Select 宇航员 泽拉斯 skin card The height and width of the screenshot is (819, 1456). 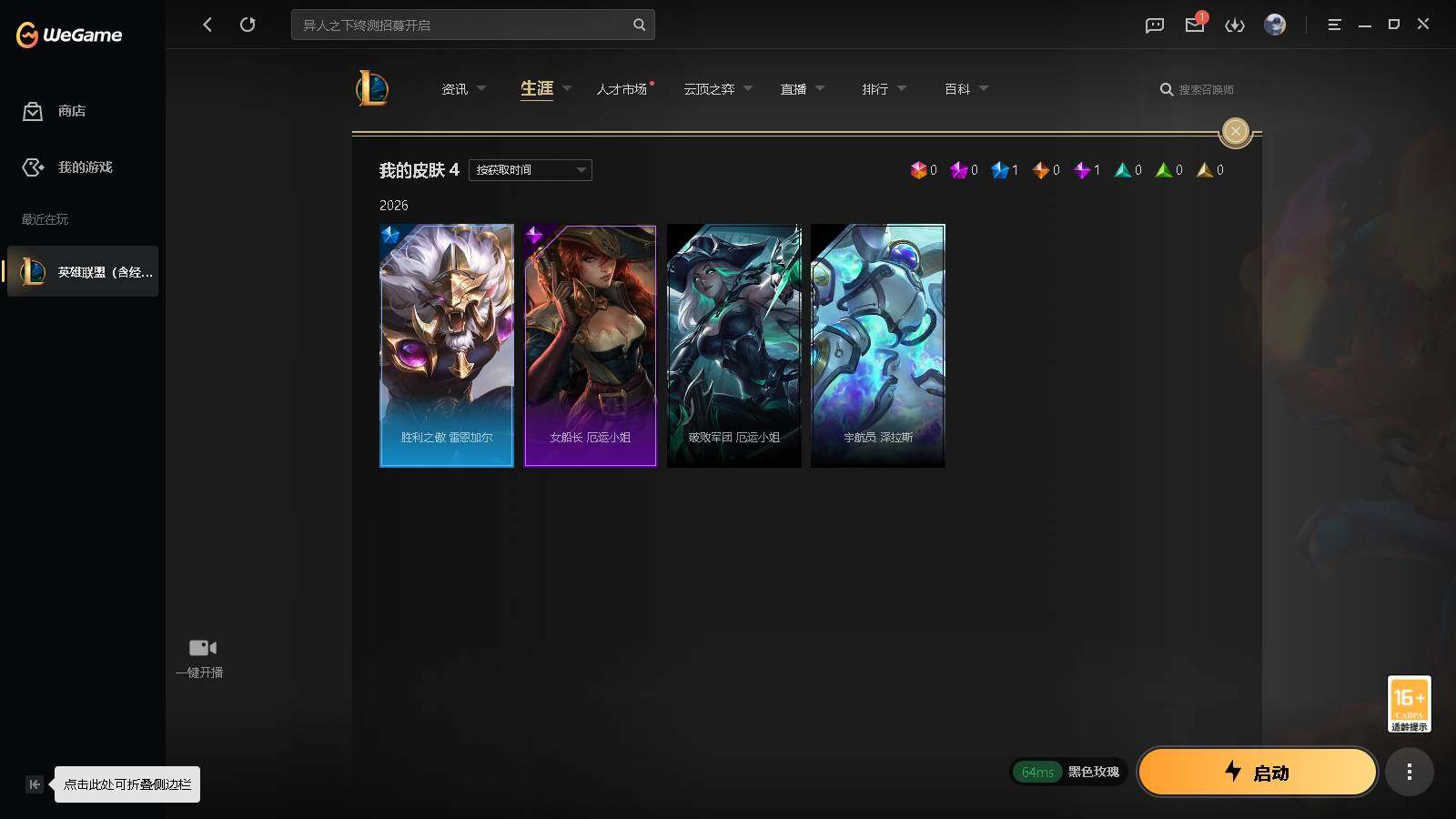tap(878, 346)
